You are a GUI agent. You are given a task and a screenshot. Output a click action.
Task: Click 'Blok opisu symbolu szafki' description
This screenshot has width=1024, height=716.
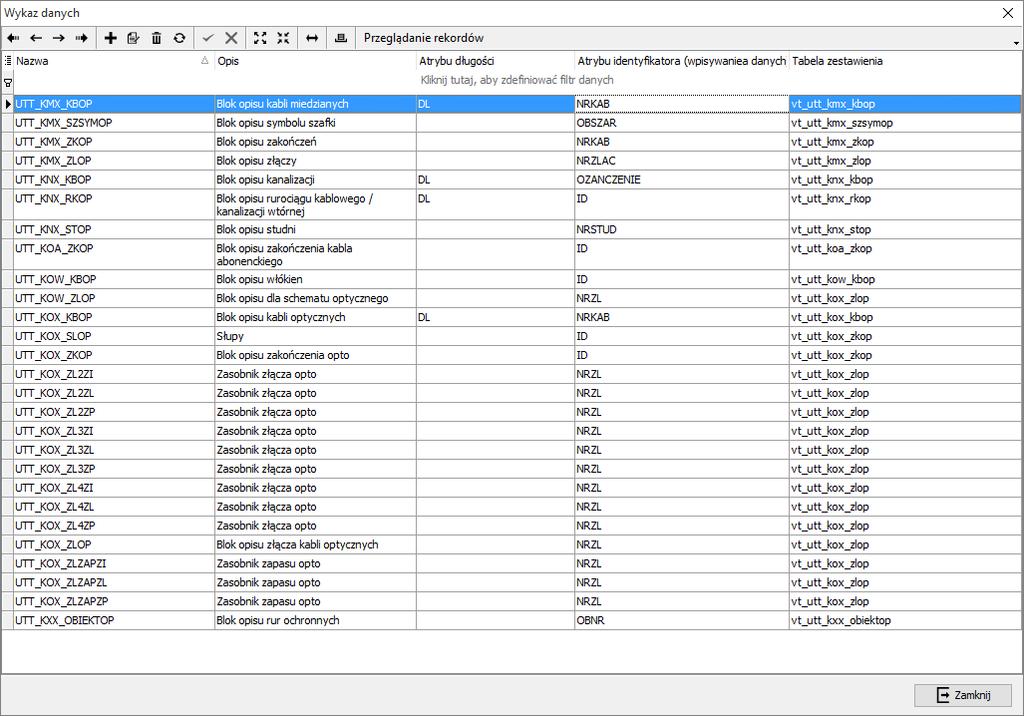(x=315, y=123)
